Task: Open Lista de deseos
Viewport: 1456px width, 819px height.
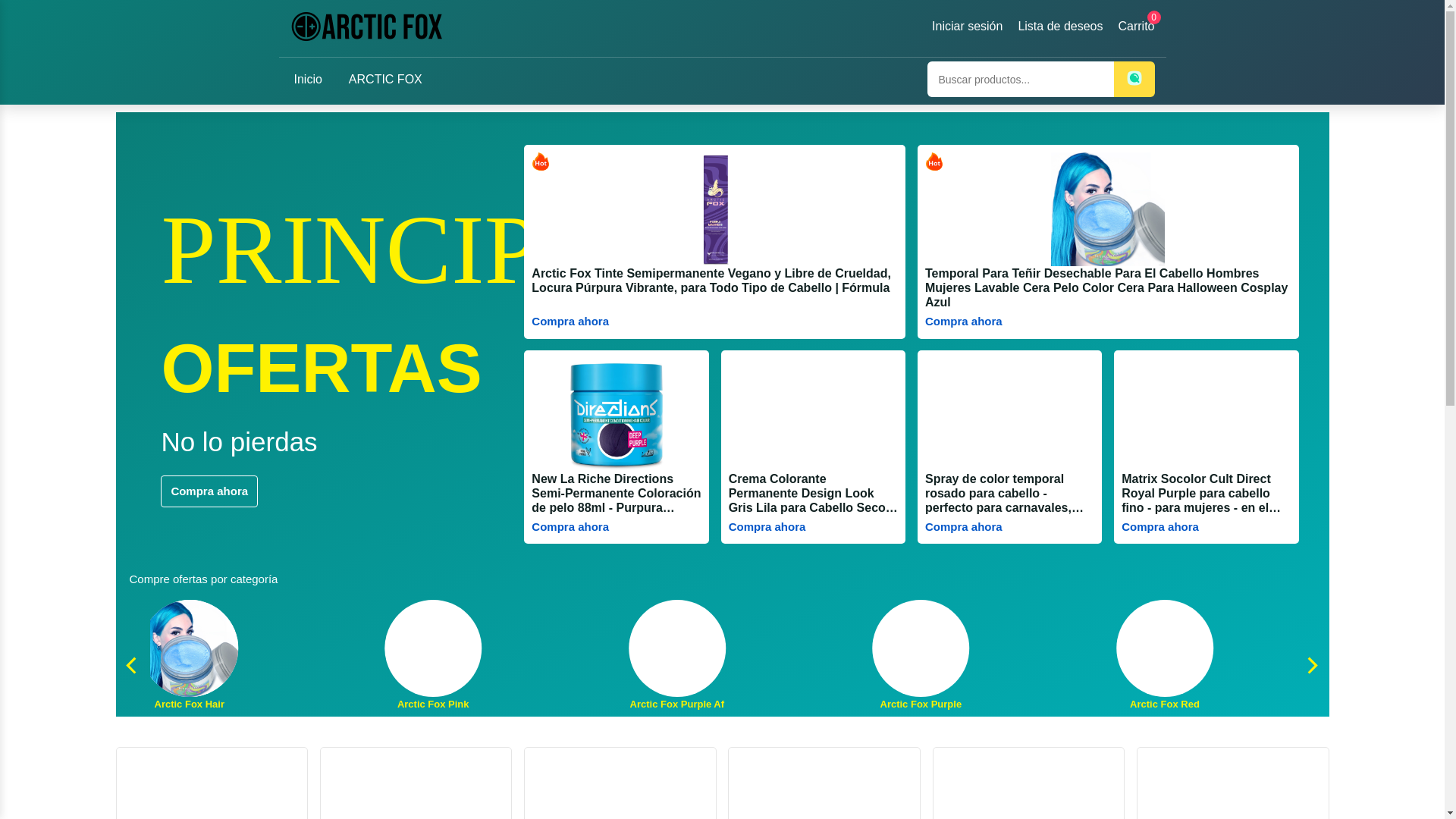Action: [x=1060, y=27]
